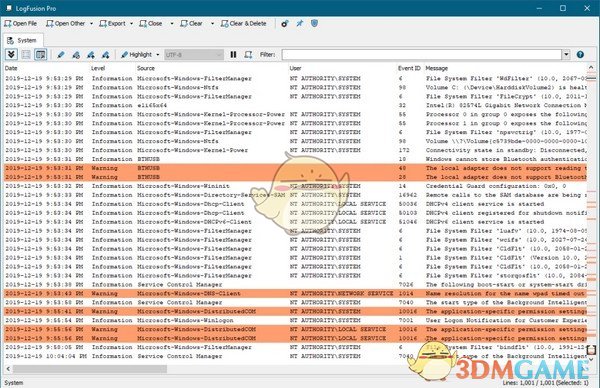Open the settings gear icon

click(285, 24)
